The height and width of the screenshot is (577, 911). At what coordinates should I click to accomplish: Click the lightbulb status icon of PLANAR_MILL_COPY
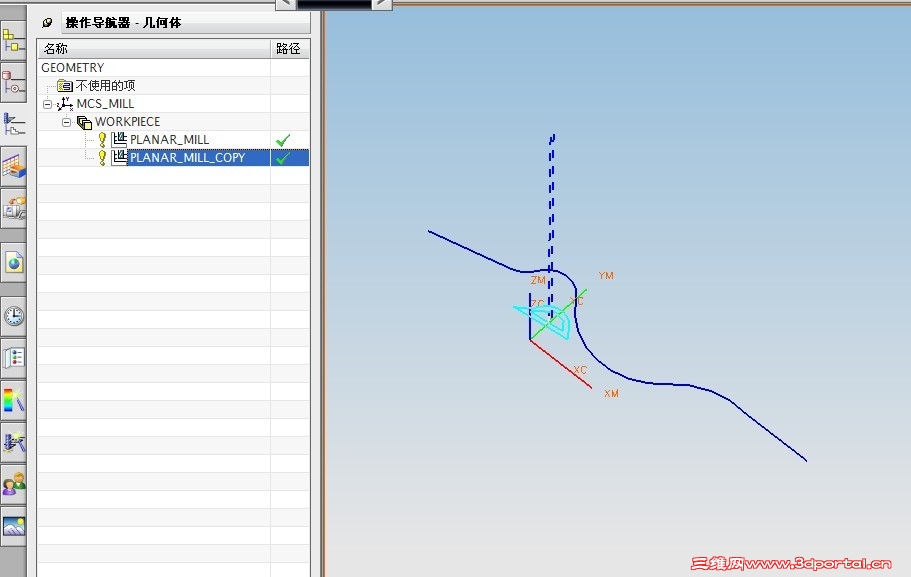102,157
